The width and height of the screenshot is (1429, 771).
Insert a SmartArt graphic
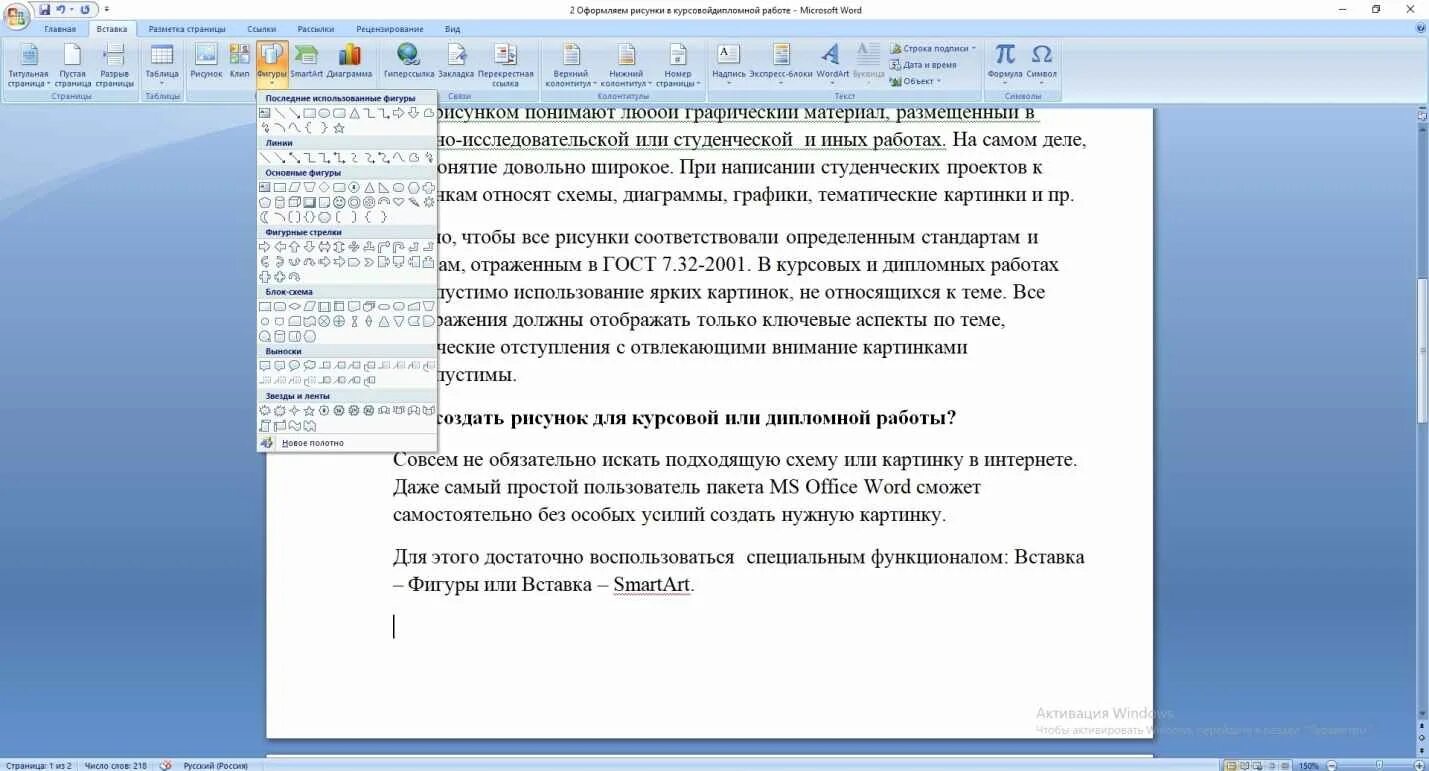(x=306, y=60)
